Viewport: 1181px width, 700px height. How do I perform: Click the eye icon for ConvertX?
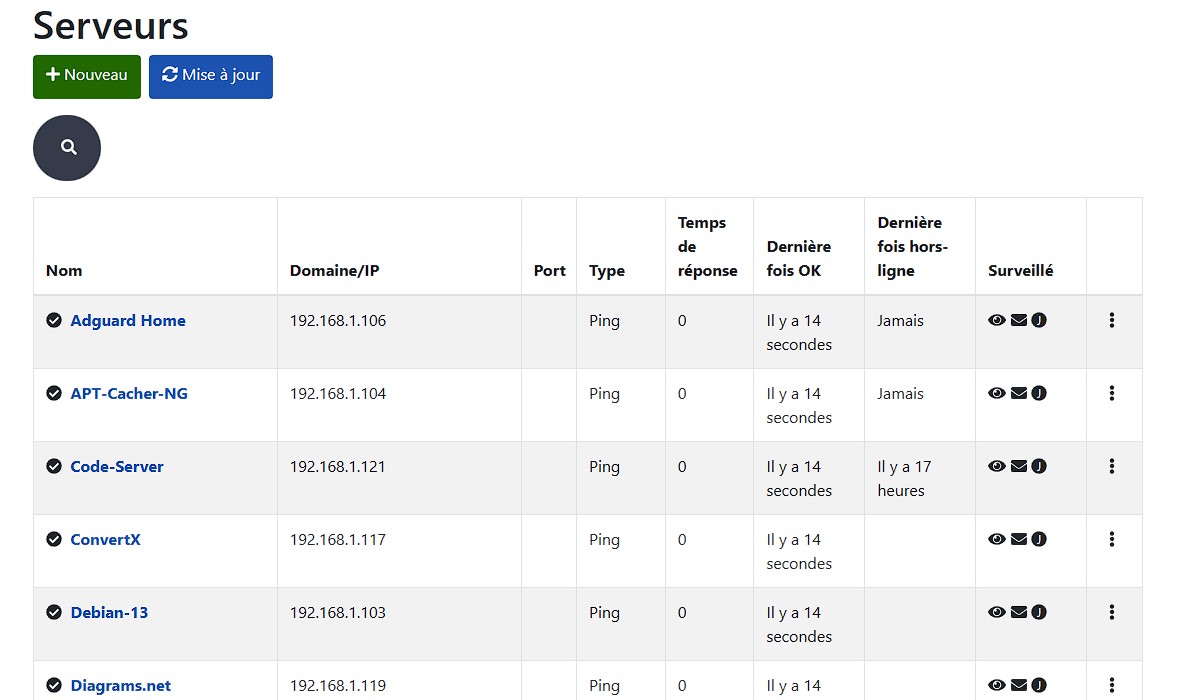click(x=997, y=539)
